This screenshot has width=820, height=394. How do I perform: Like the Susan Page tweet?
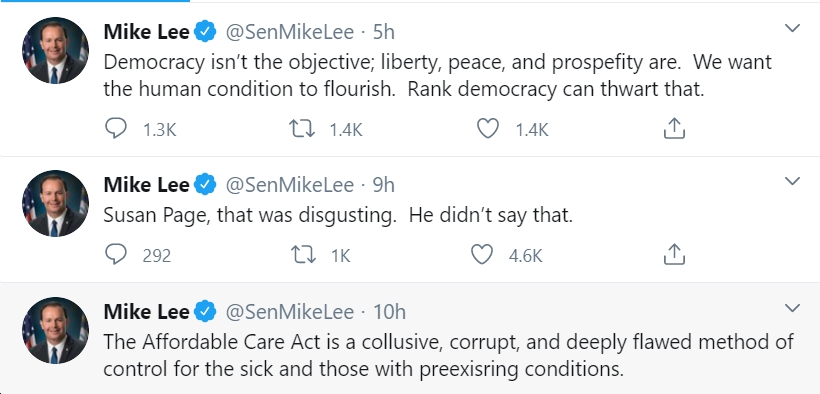pyautogui.click(x=482, y=255)
